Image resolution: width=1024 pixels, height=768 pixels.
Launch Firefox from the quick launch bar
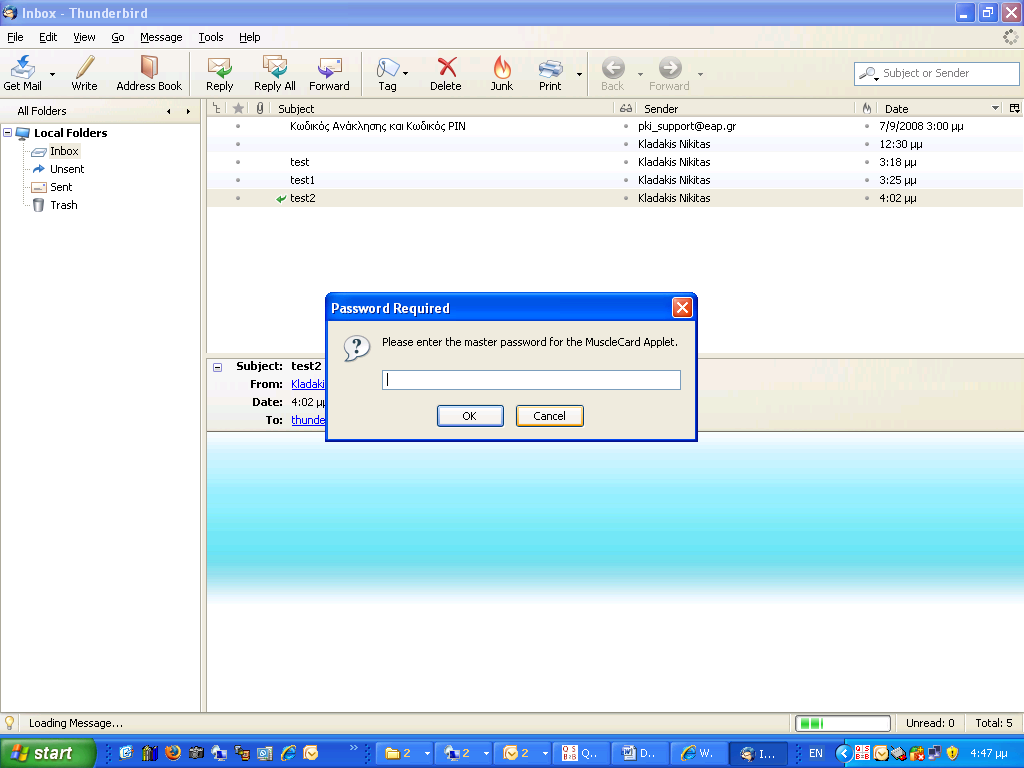172,753
